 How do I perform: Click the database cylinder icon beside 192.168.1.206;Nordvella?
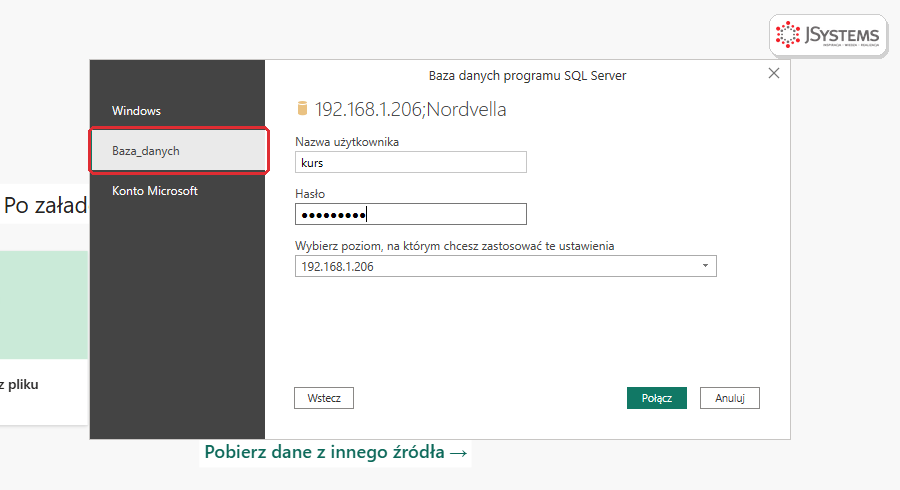[302, 108]
